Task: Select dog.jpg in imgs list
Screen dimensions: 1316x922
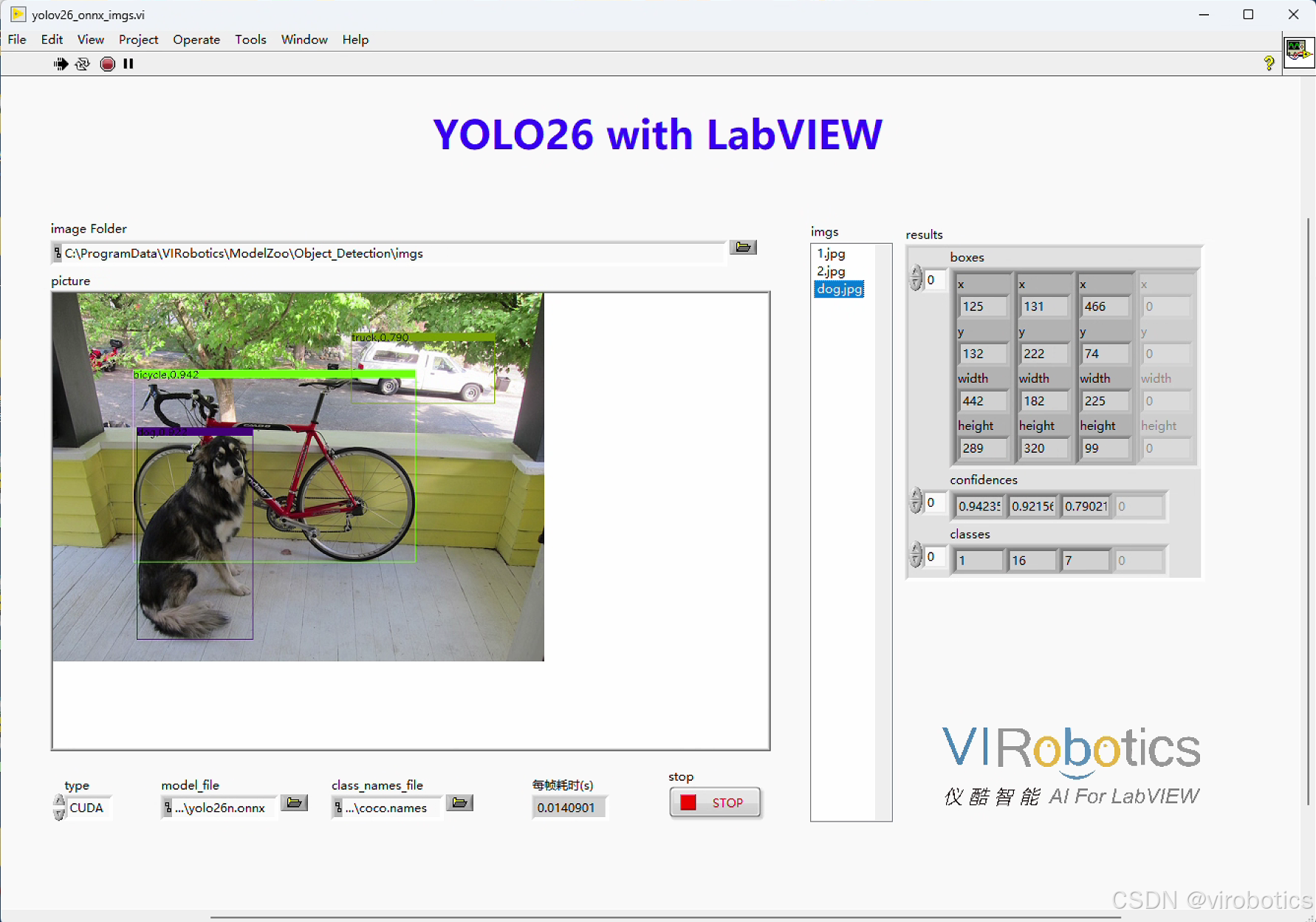Action: click(840, 289)
